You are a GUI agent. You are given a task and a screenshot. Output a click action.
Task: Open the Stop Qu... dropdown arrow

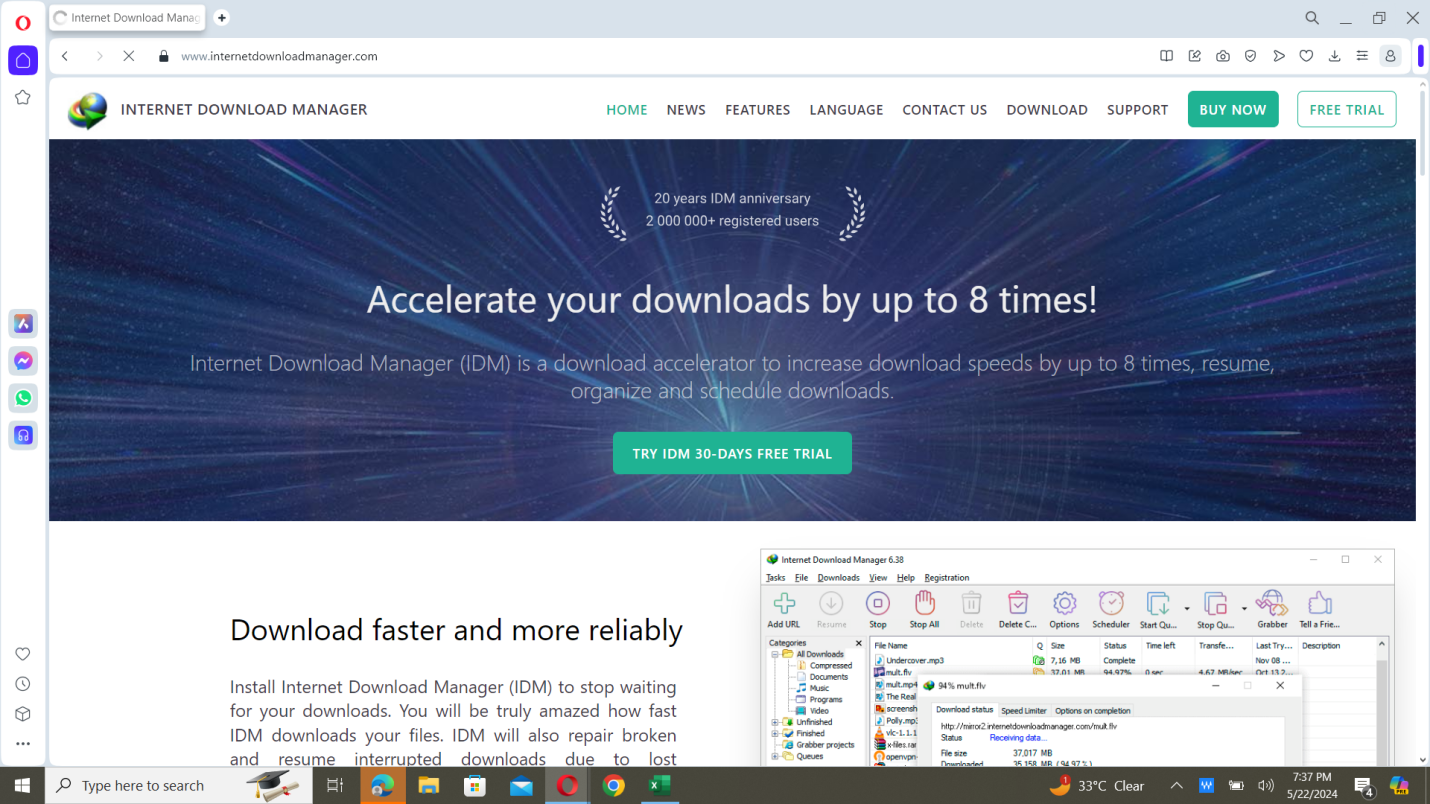[x=1243, y=608]
